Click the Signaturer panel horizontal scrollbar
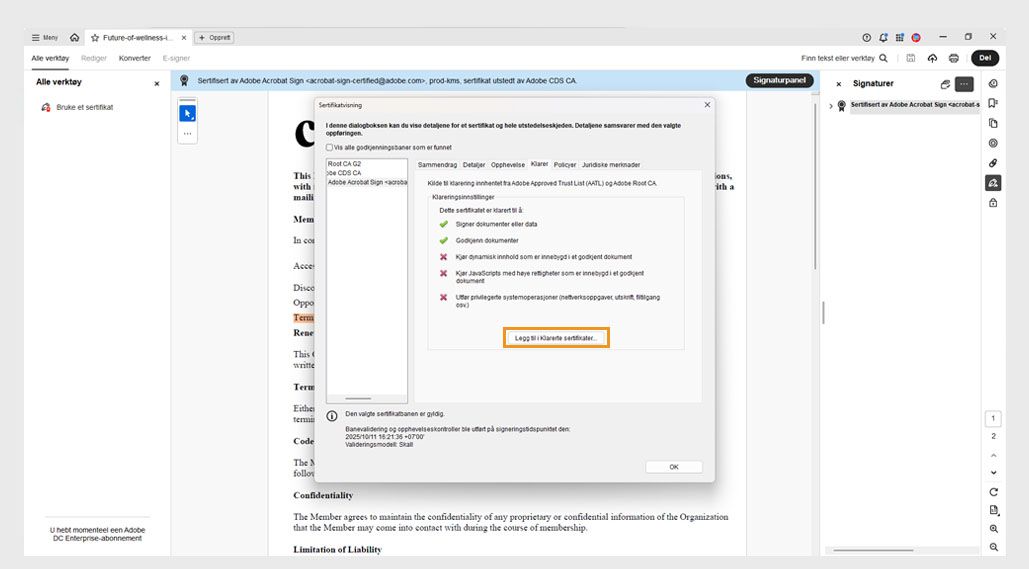This screenshot has height=569, width=1029. [x=873, y=550]
